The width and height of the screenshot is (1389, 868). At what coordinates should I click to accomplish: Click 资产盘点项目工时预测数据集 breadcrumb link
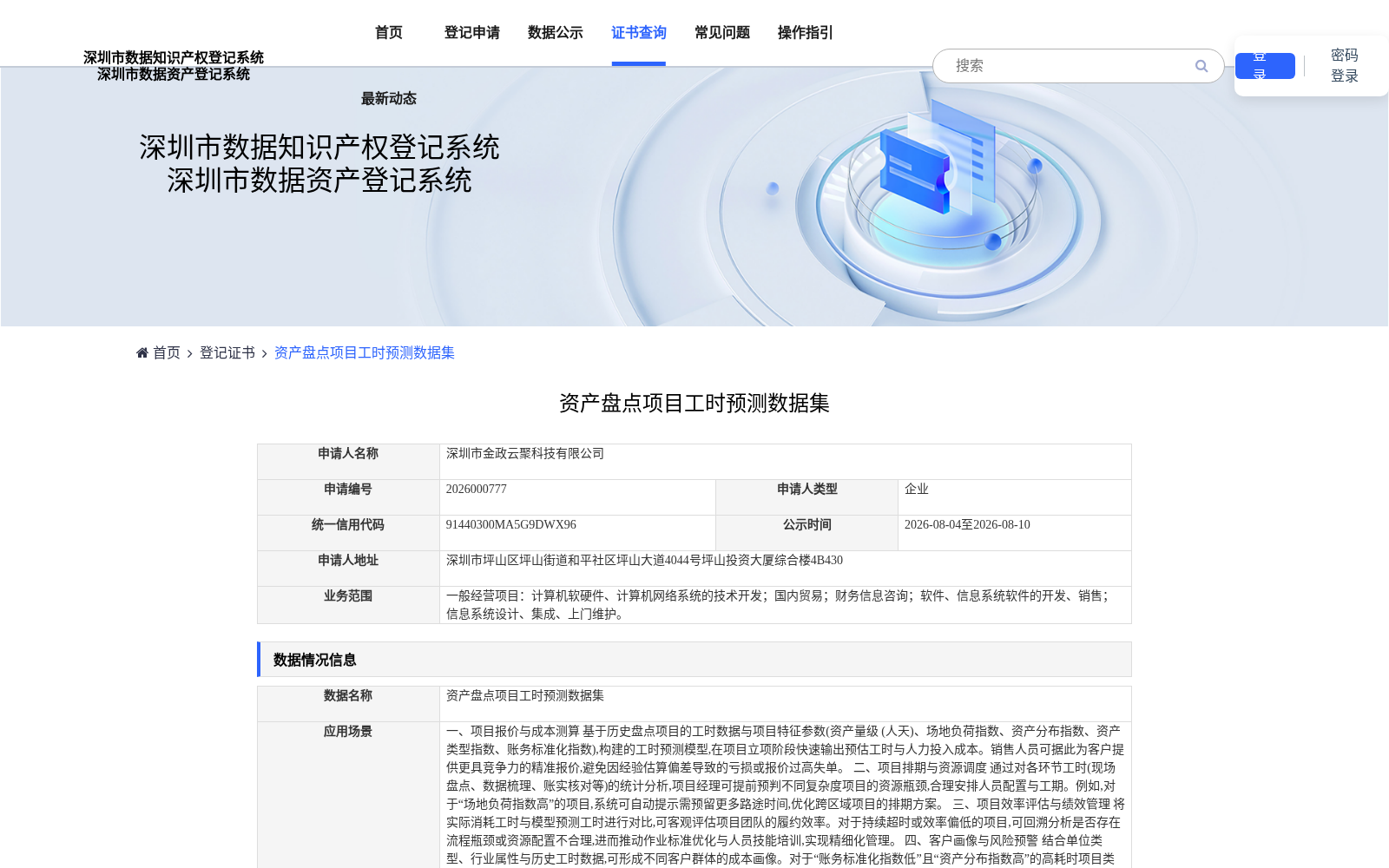(365, 352)
